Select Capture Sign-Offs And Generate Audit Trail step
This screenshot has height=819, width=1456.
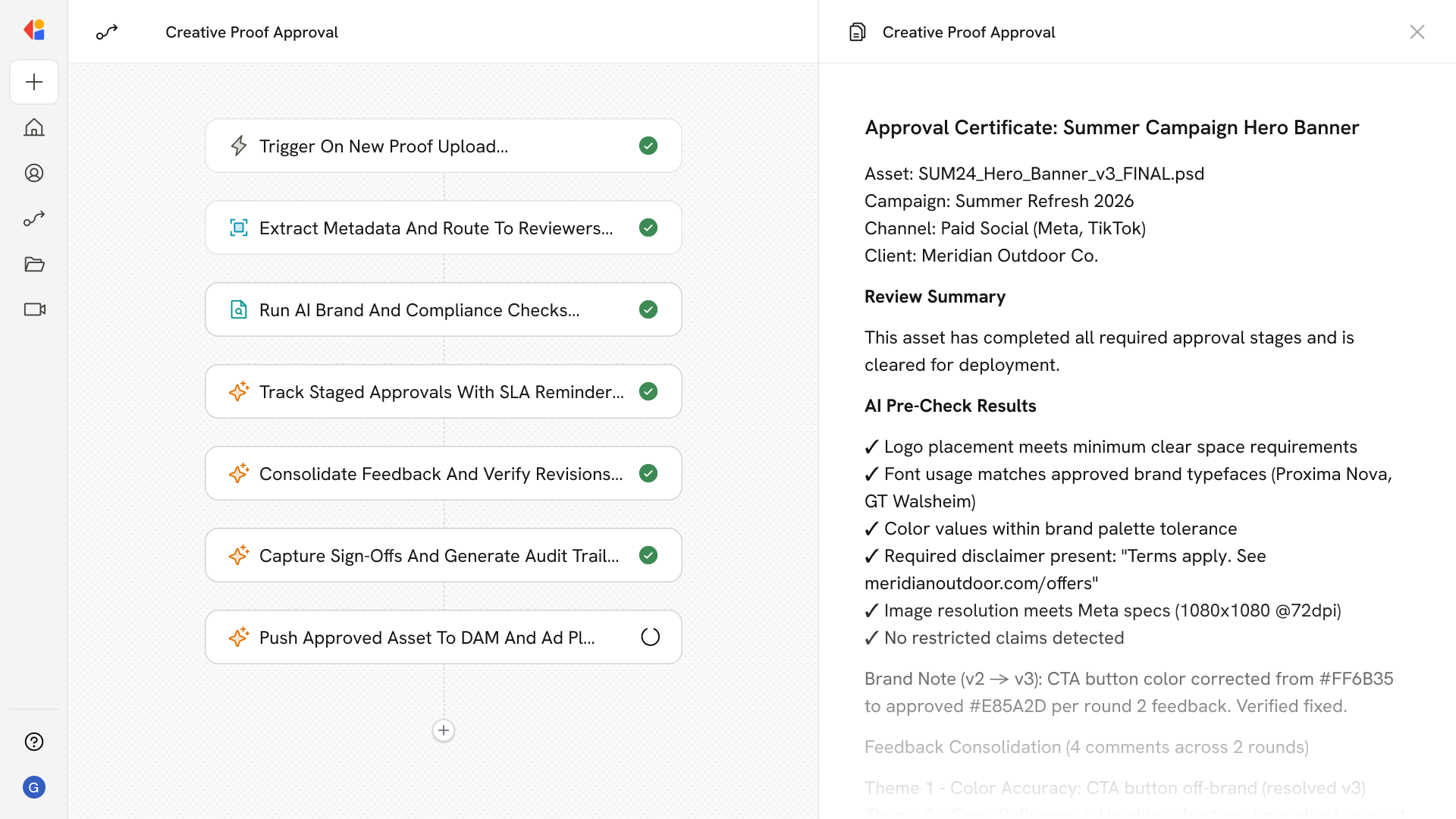tap(439, 555)
